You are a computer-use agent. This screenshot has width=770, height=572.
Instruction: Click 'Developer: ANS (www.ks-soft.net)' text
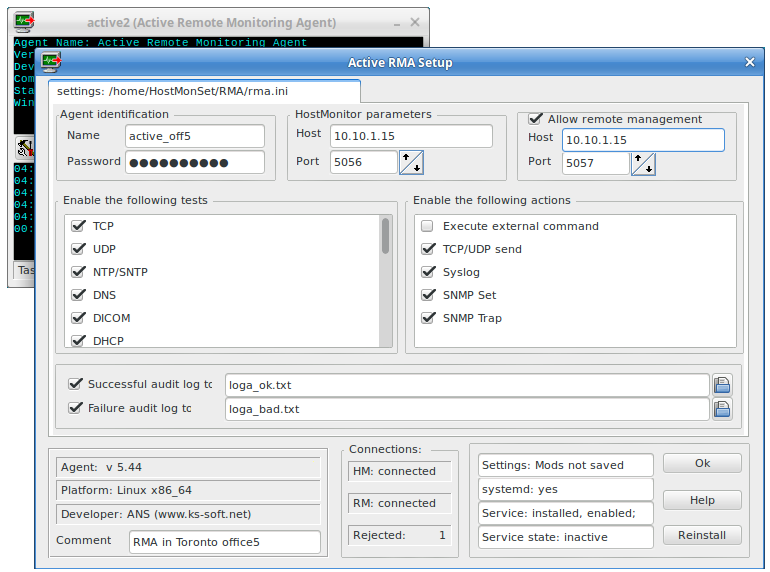[x=156, y=514]
